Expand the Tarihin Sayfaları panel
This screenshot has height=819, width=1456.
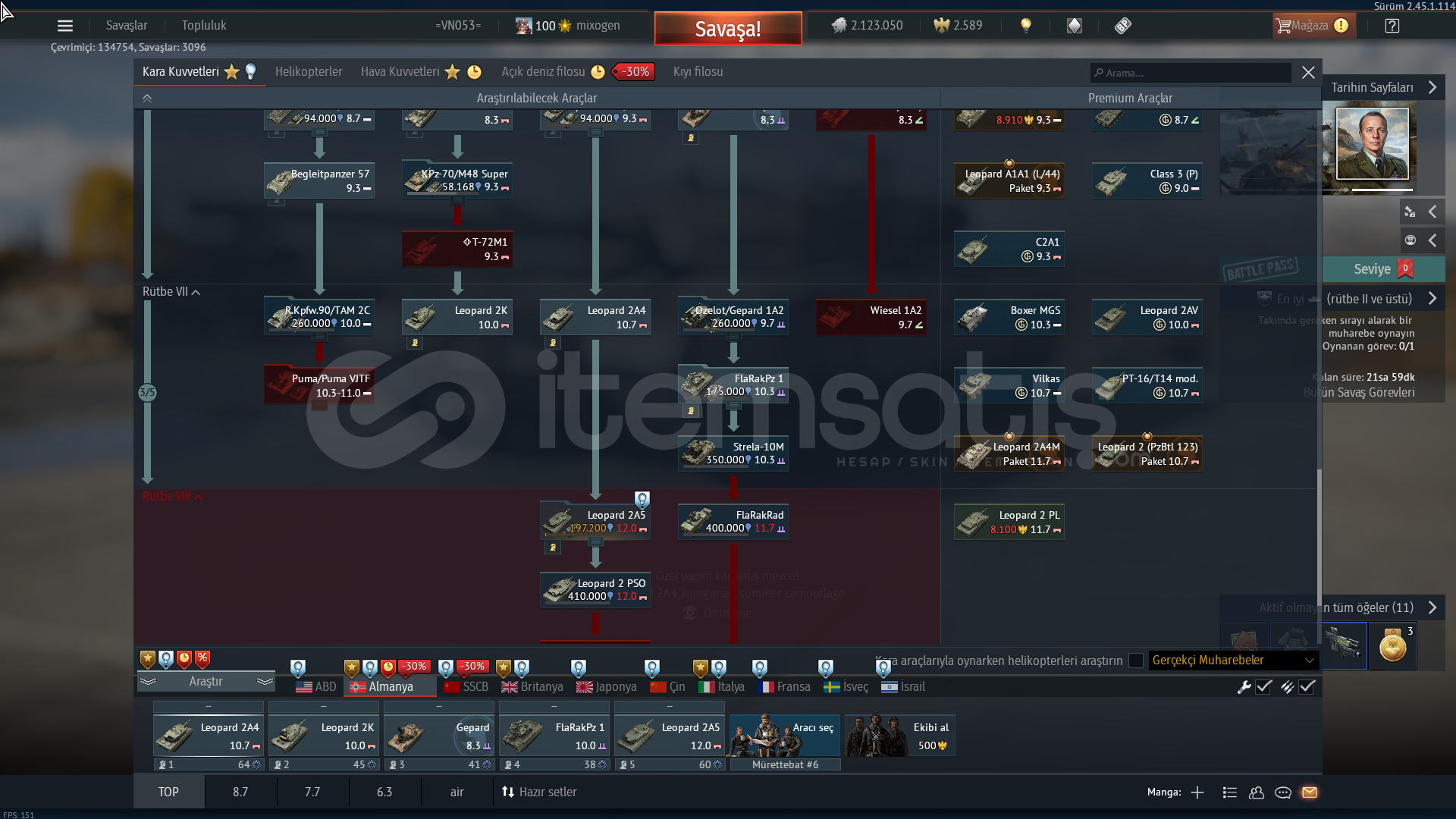coord(1432,87)
